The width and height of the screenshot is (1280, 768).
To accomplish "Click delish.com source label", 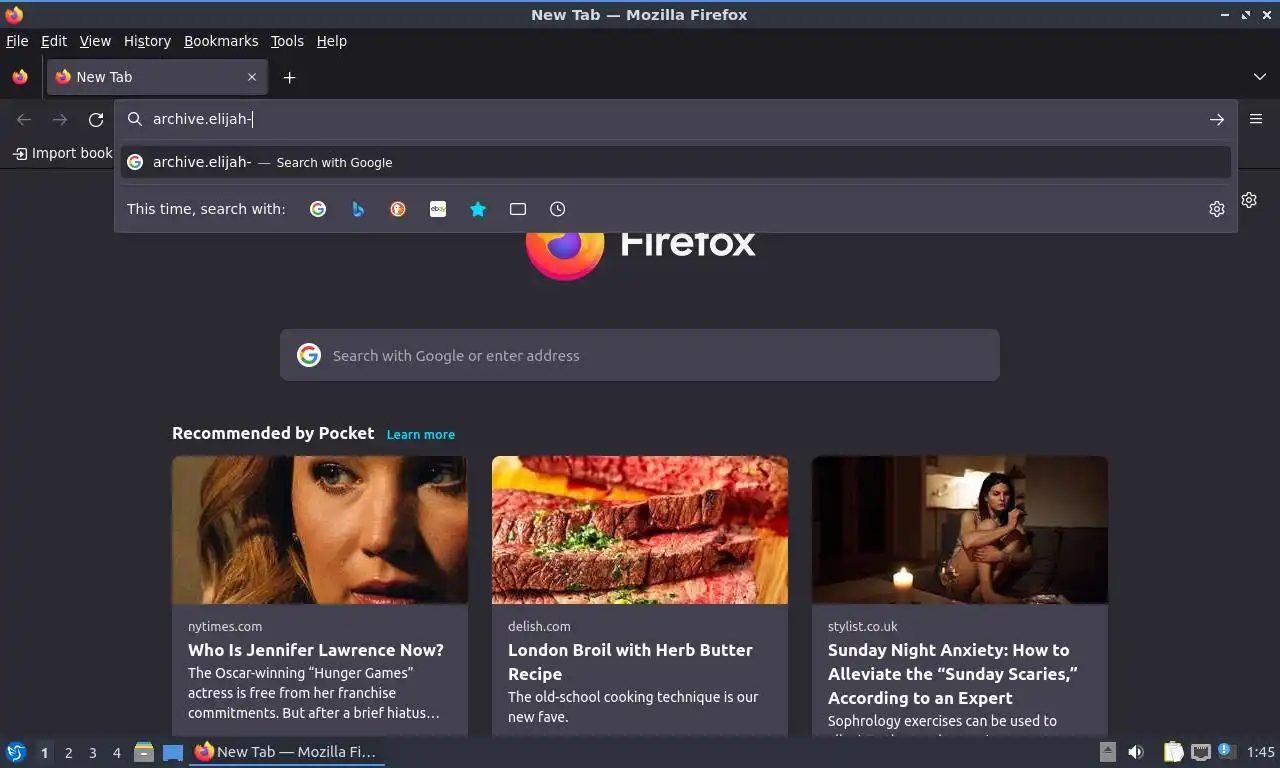I will 539,627.
